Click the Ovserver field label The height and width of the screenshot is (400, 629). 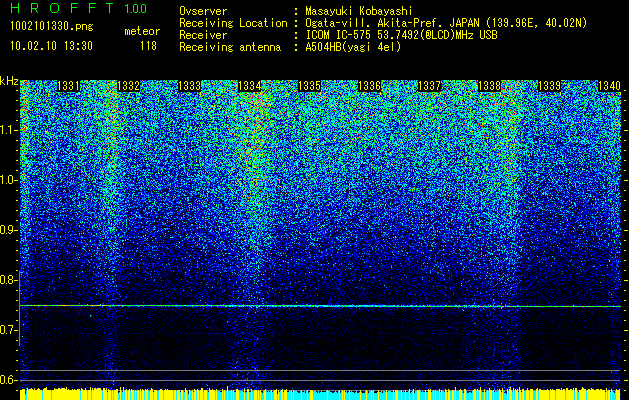click(x=203, y=11)
